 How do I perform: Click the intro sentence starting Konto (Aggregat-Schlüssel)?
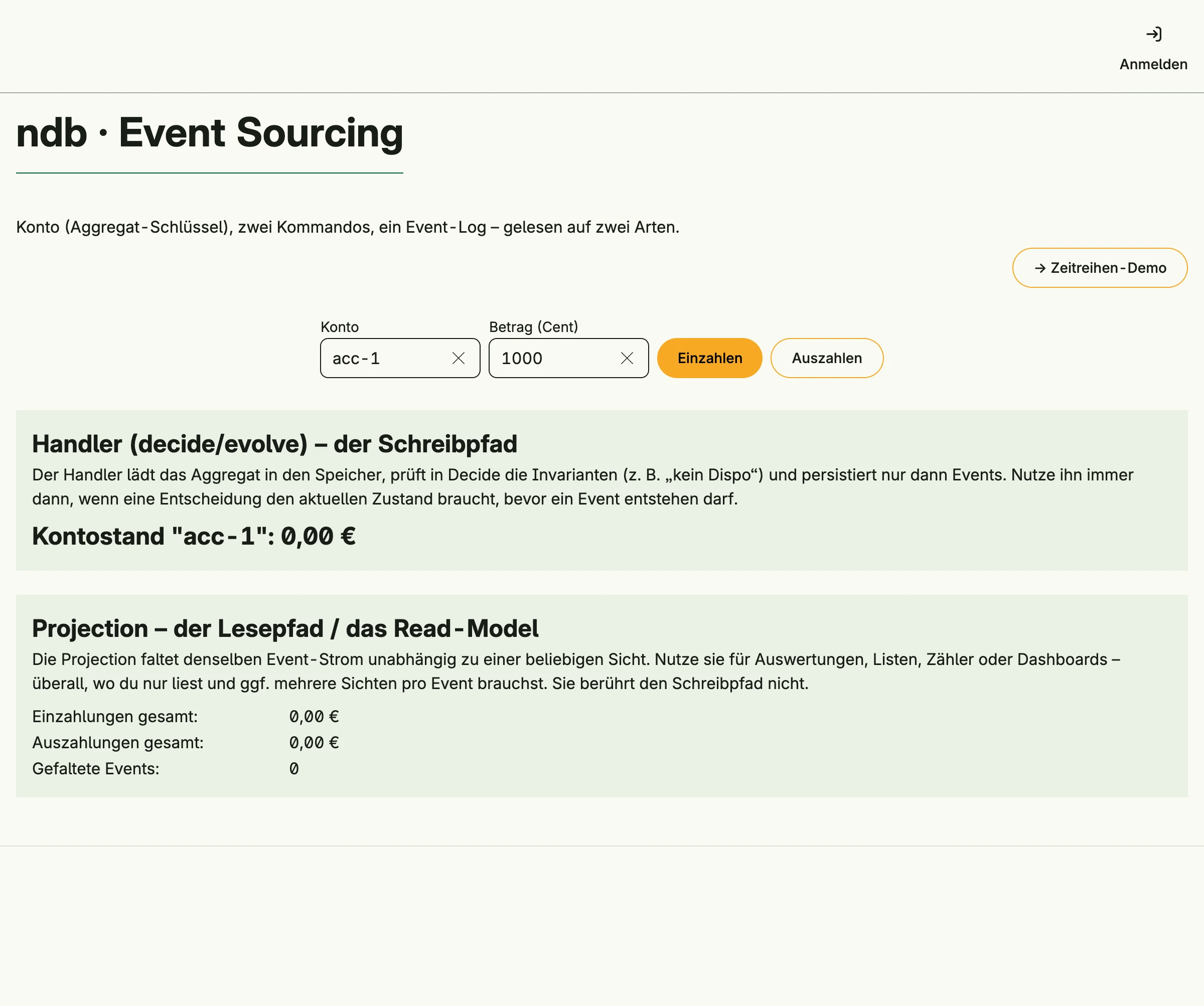(x=348, y=227)
